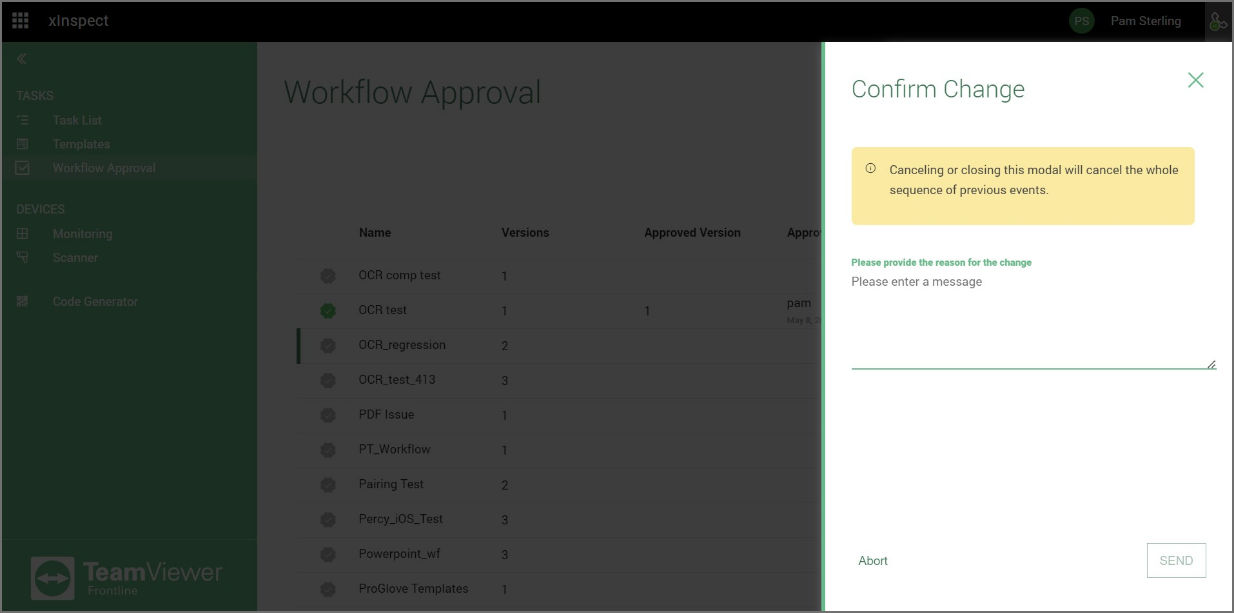Open the app launcher grid icon
Viewport: 1234px width, 613px height.
(20, 20)
